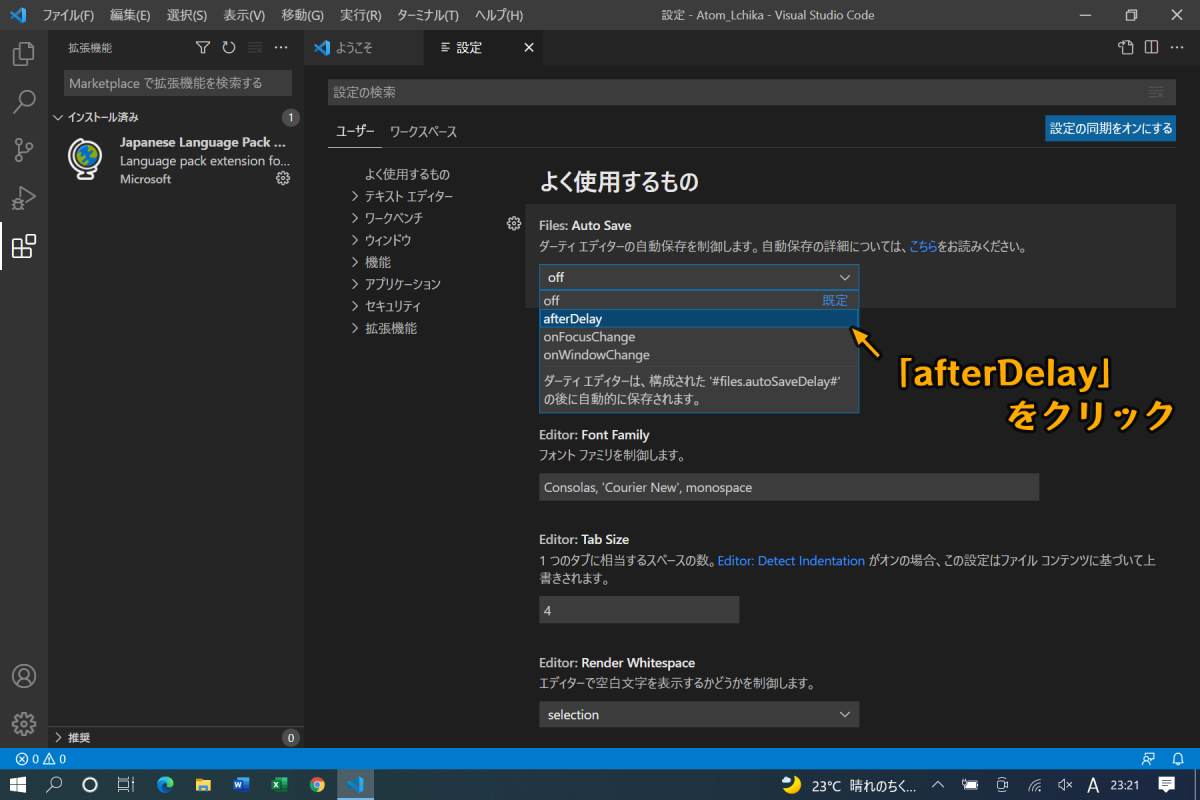Split the editor to the right
This screenshot has height=800, width=1200.
[x=1152, y=48]
